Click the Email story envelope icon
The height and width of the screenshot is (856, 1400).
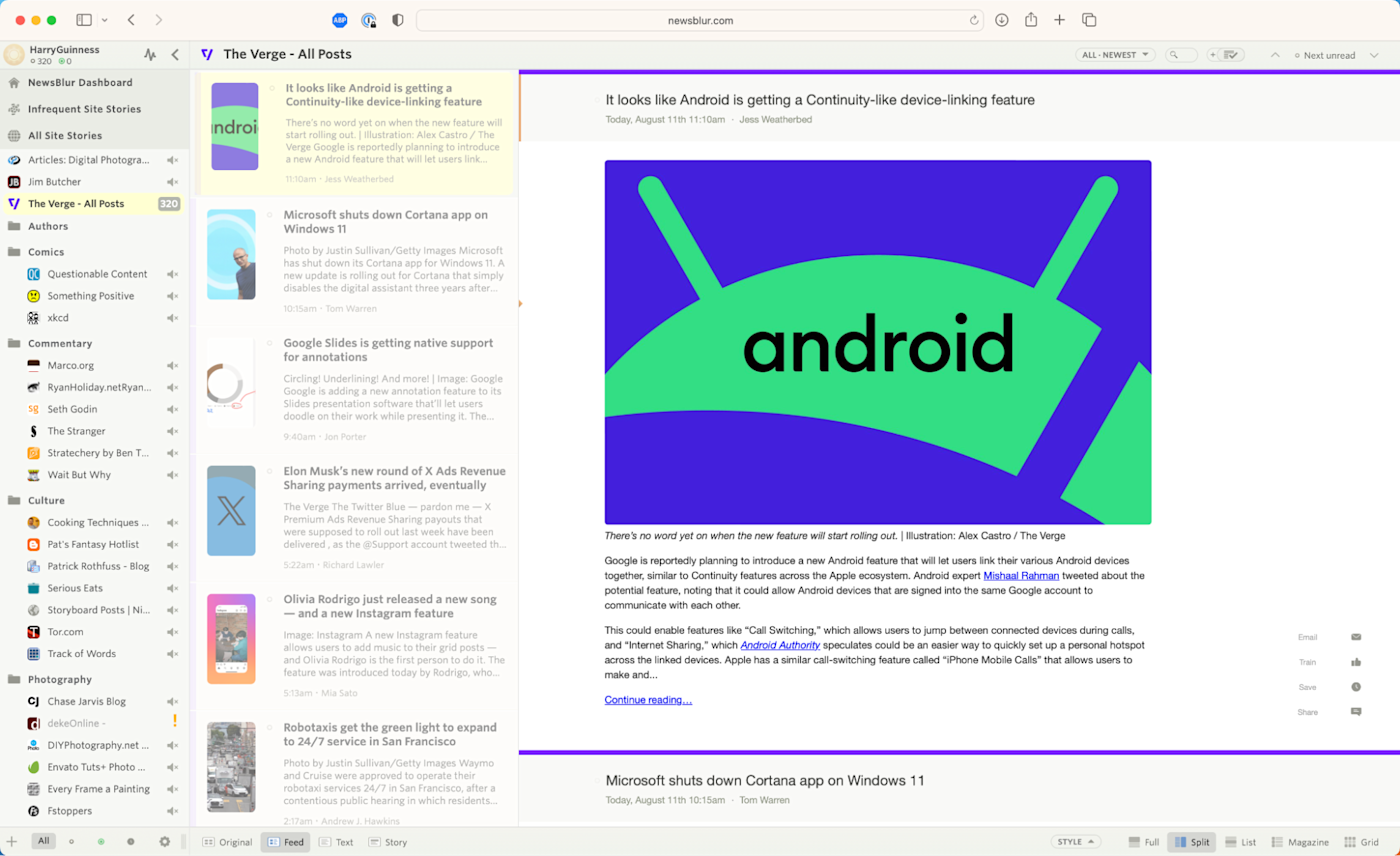1356,637
